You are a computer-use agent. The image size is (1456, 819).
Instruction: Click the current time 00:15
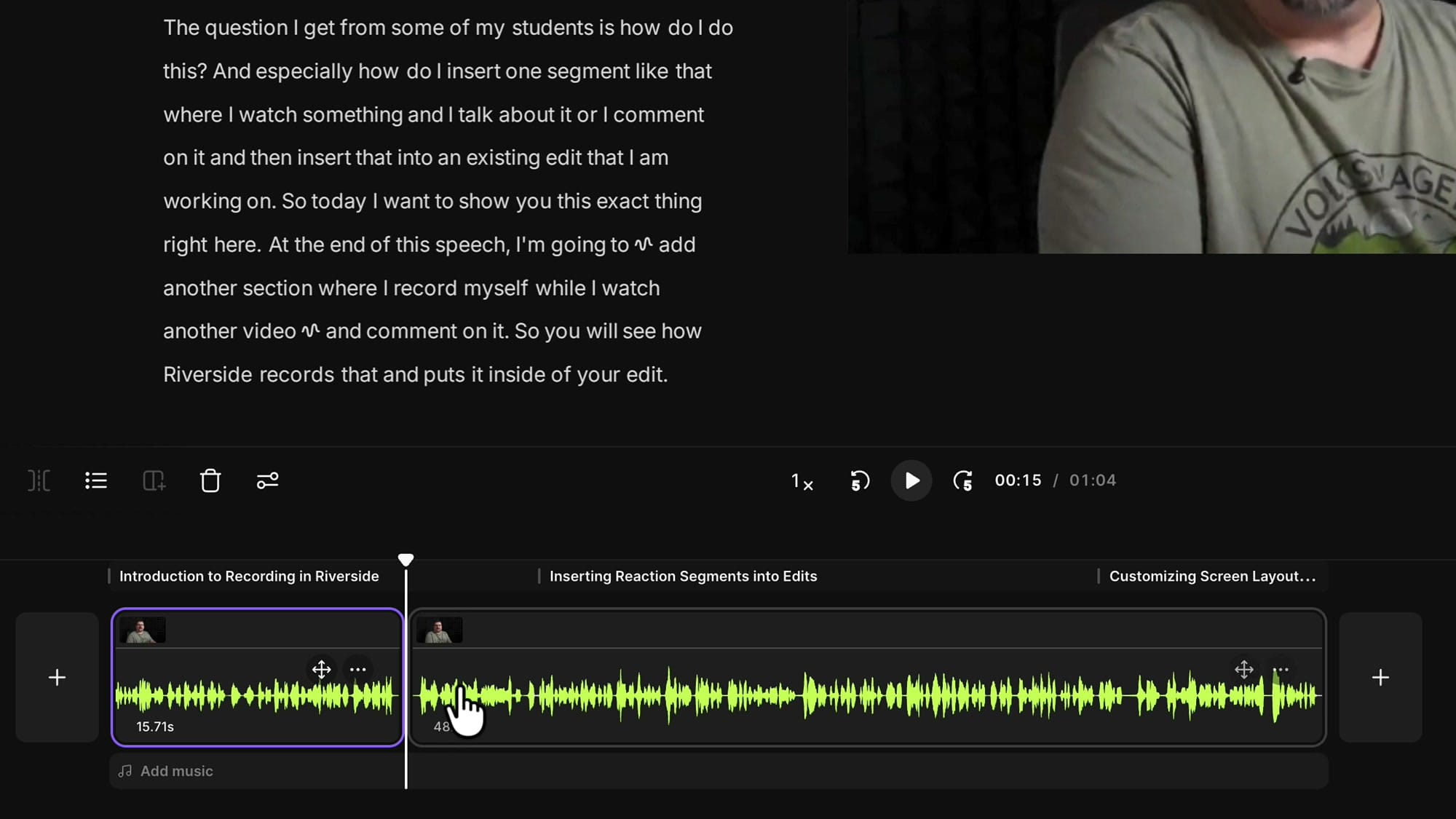(x=1018, y=480)
